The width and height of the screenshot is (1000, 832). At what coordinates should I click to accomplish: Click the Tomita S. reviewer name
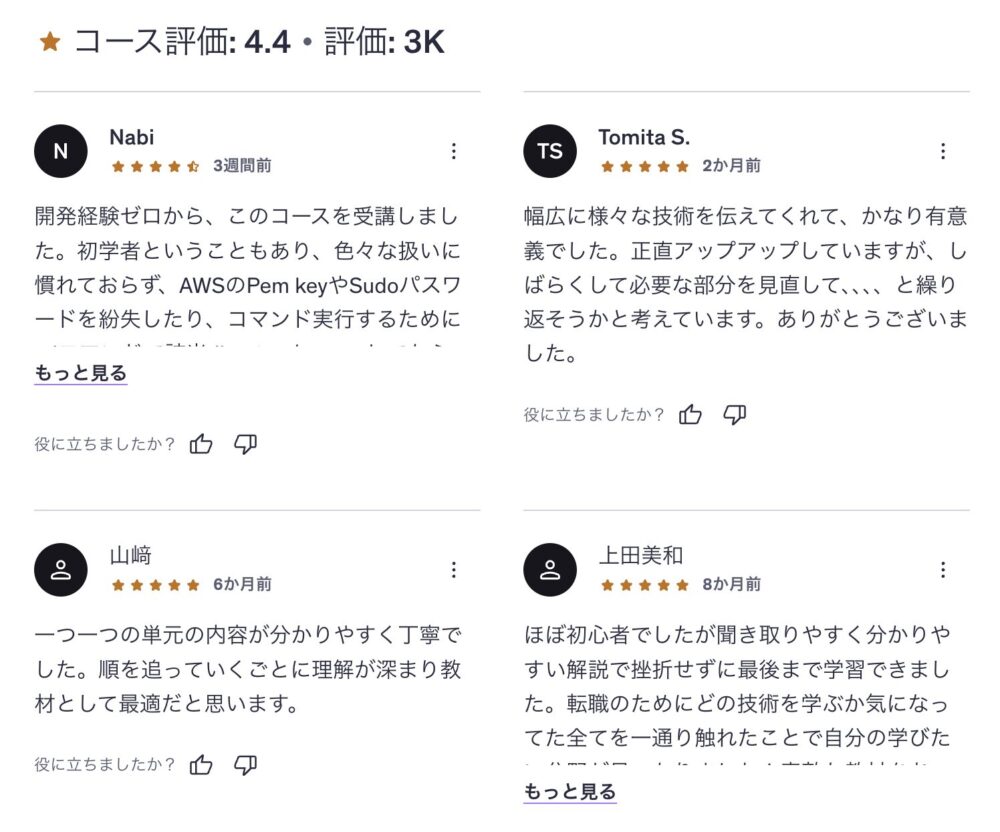[x=644, y=137]
